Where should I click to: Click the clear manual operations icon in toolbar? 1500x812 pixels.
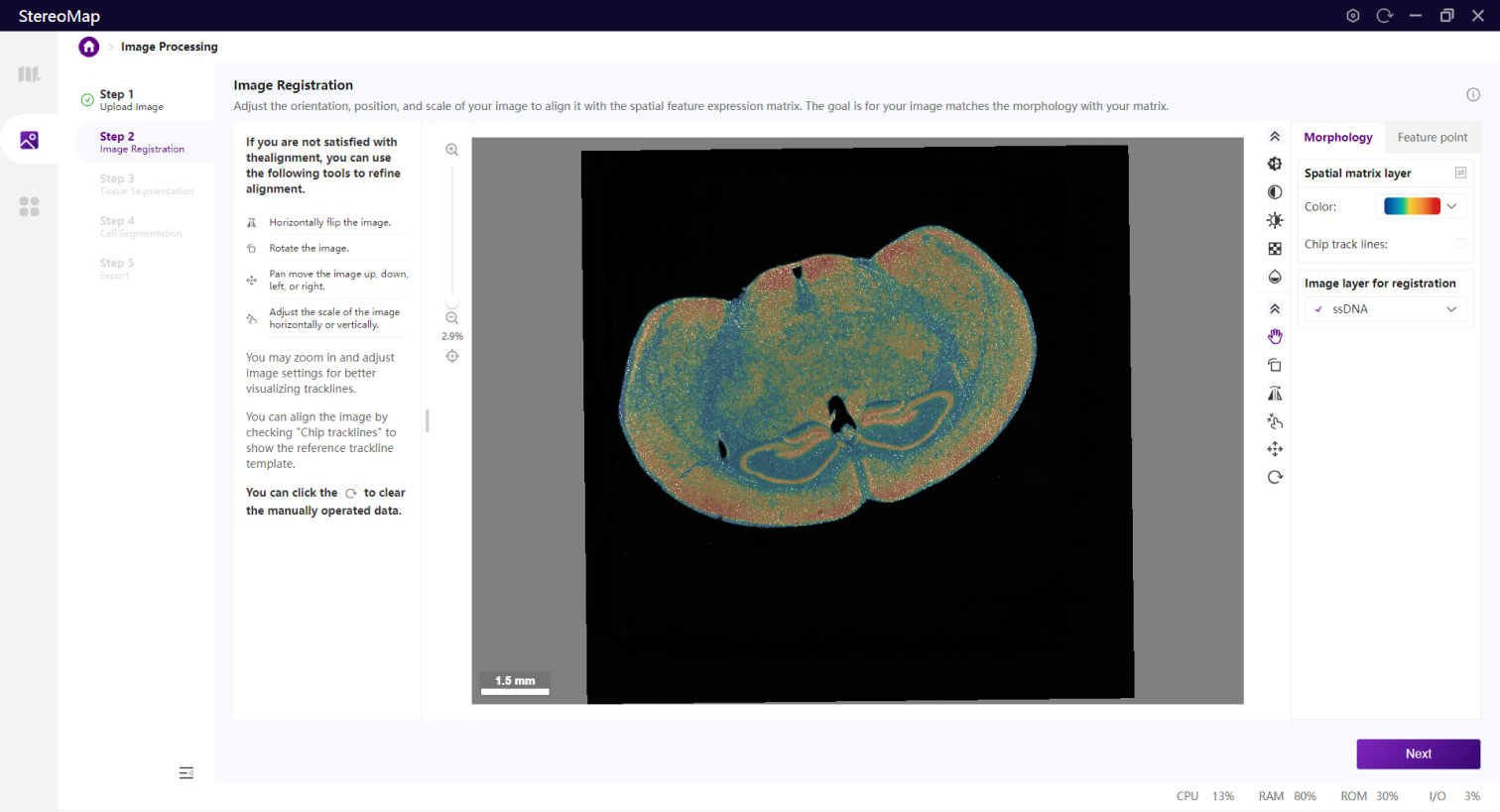1275,477
